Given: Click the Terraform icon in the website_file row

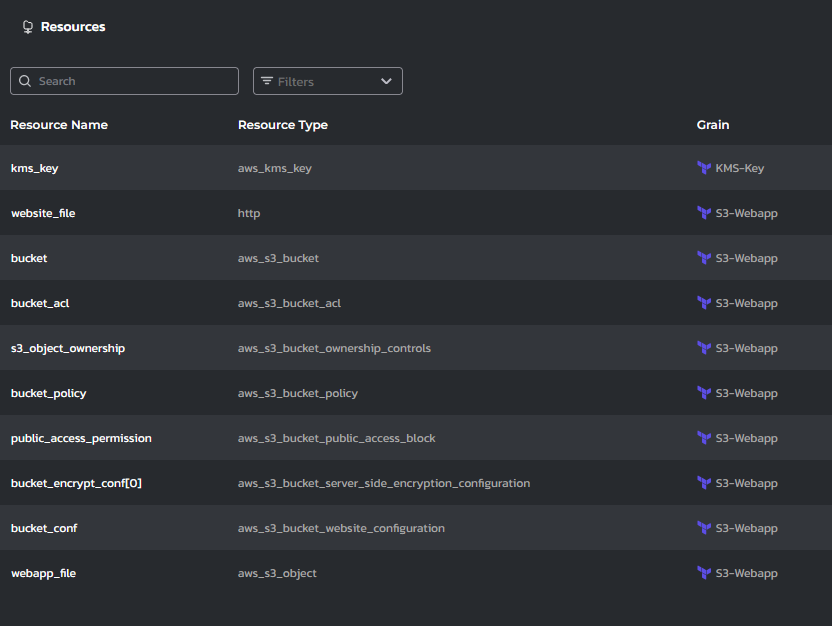Looking at the screenshot, I should (704, 213).
